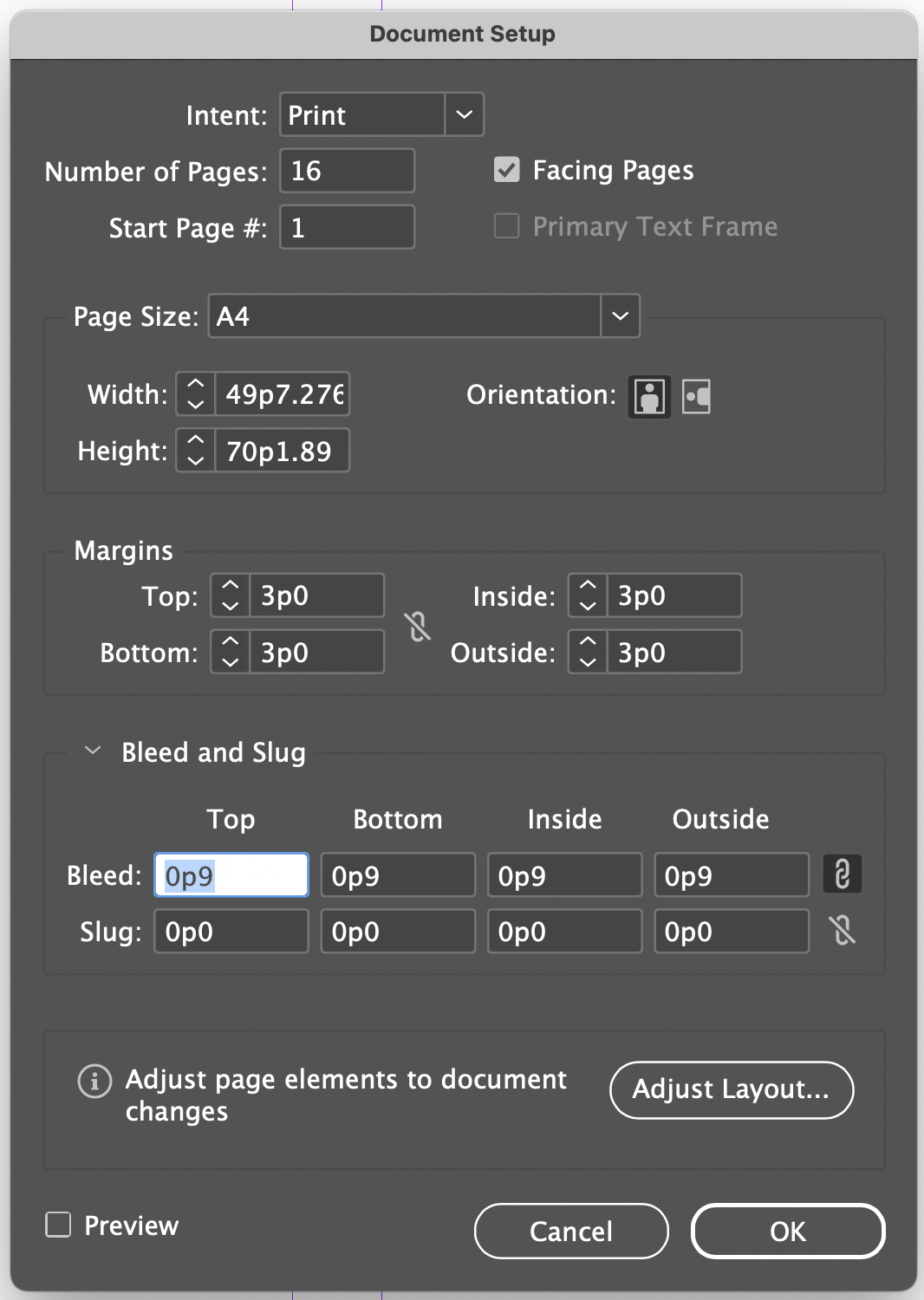Click info icon beside Adjust page elements

[x=94, y=1081]
